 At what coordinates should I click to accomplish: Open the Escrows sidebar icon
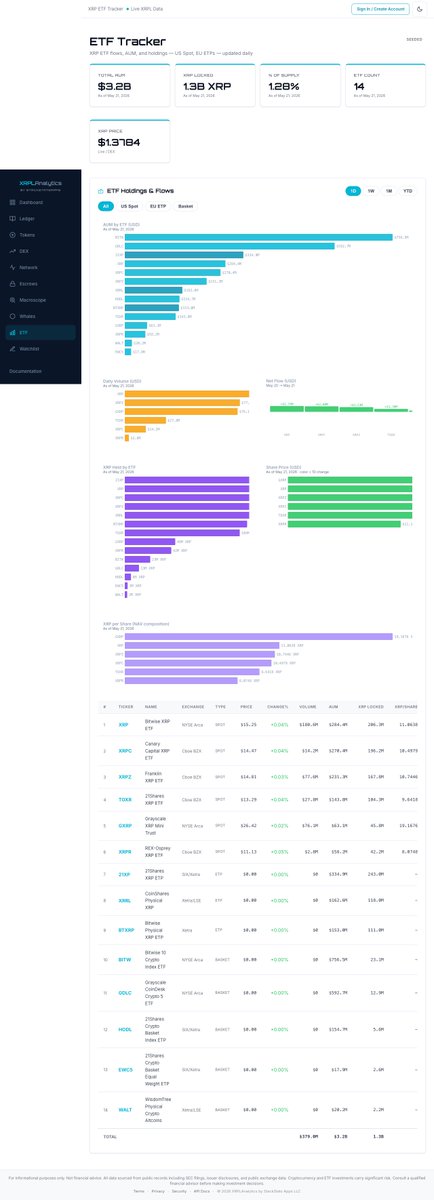pyautogui.click(x=10, y=284)
